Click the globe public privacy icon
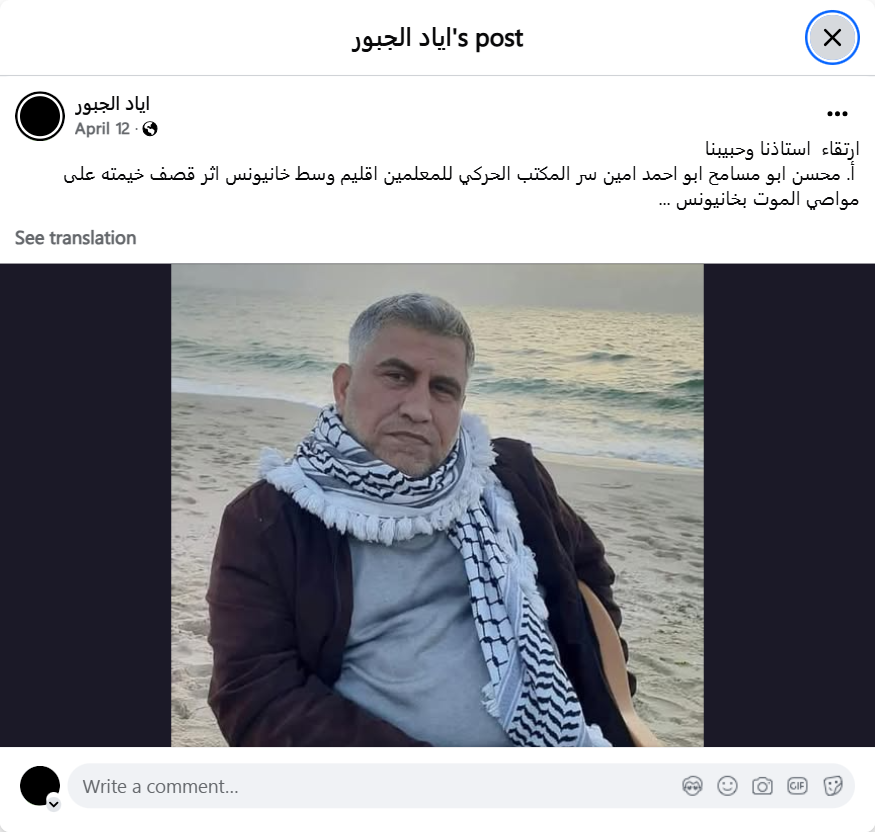 (150, 129)
